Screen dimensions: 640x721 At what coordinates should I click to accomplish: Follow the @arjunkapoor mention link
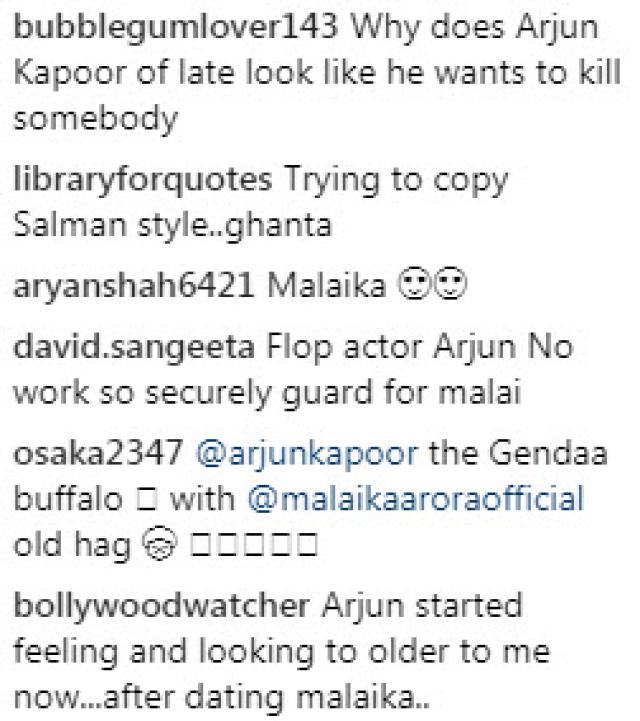[307, 455]
